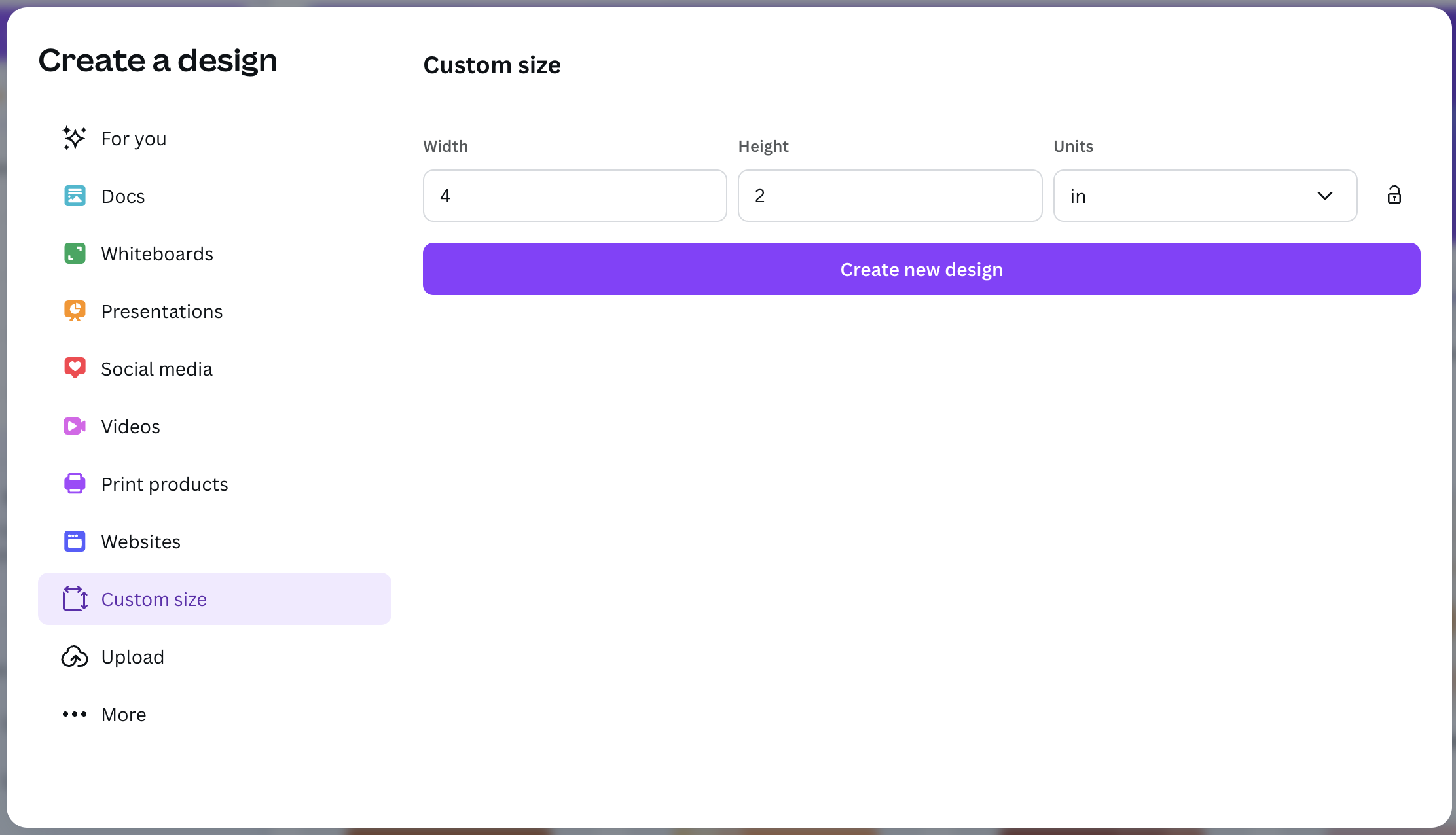
Task: Click the Custom size resize icon
Action: pos(75,599)
